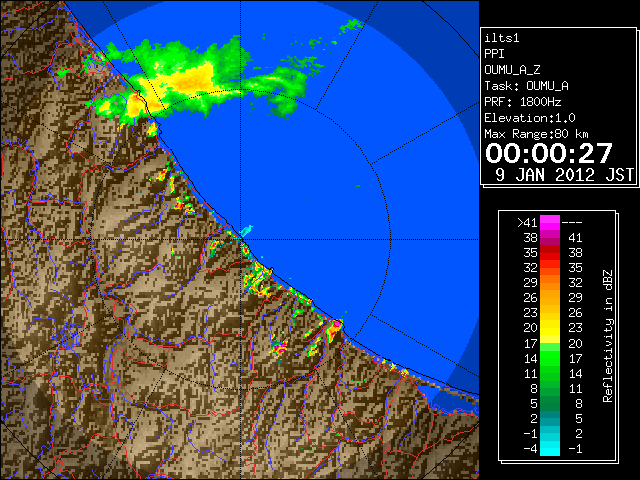
Task: Pick the cyan bottom swatch of colour bar
Action: [550, 449]
